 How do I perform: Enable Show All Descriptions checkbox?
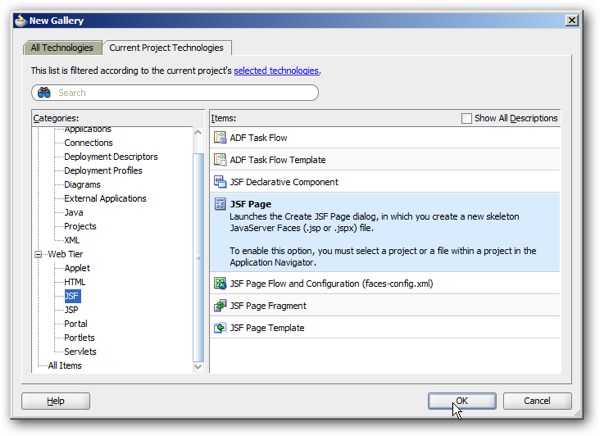(466, 118)
